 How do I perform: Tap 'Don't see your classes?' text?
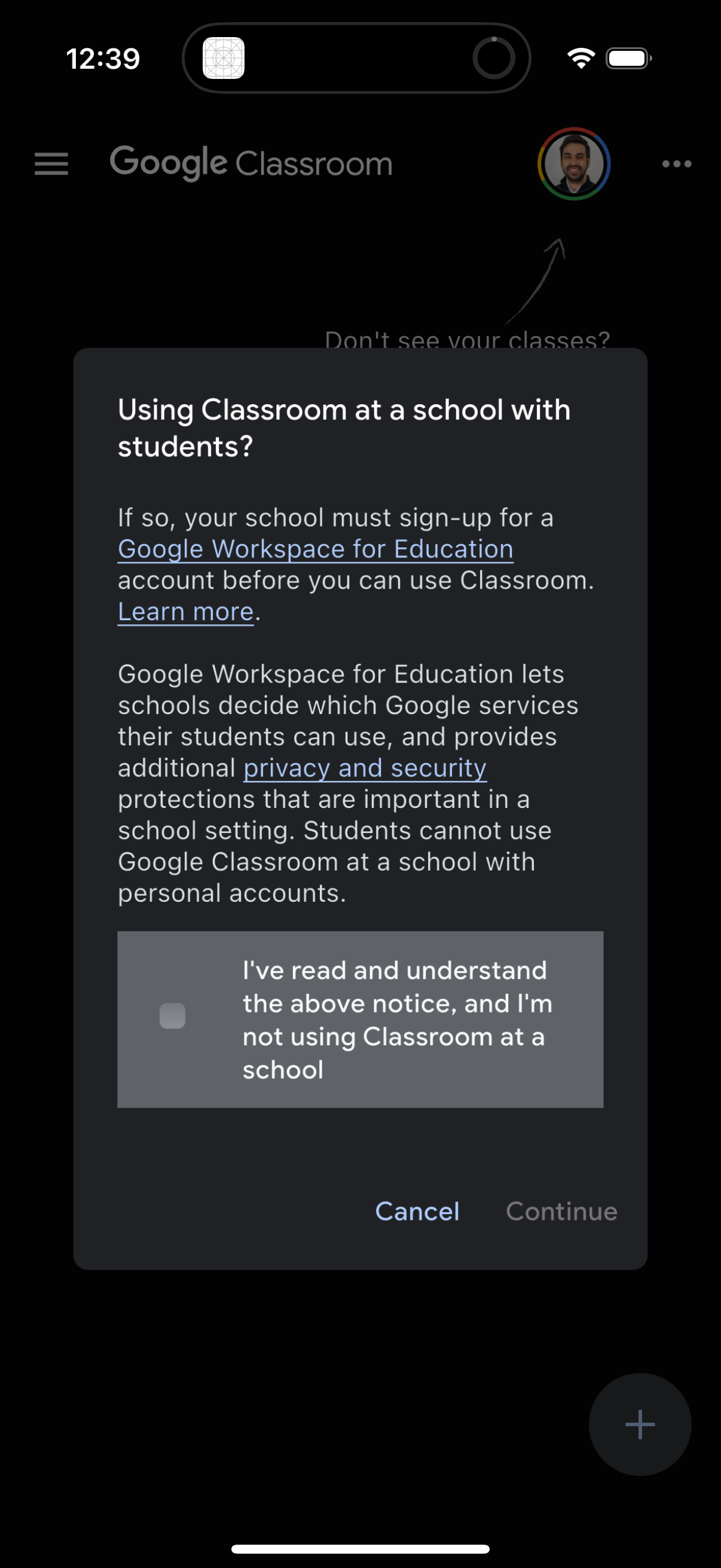[467, 340]
